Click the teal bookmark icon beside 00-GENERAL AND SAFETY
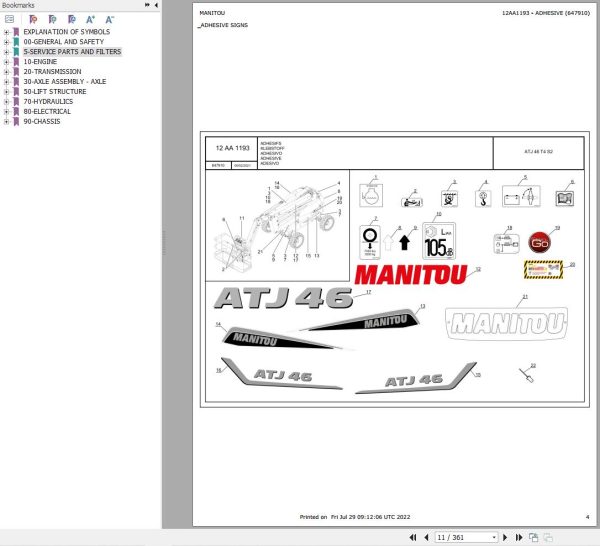This screenshot has width=600, height=546. coord(16,42)
